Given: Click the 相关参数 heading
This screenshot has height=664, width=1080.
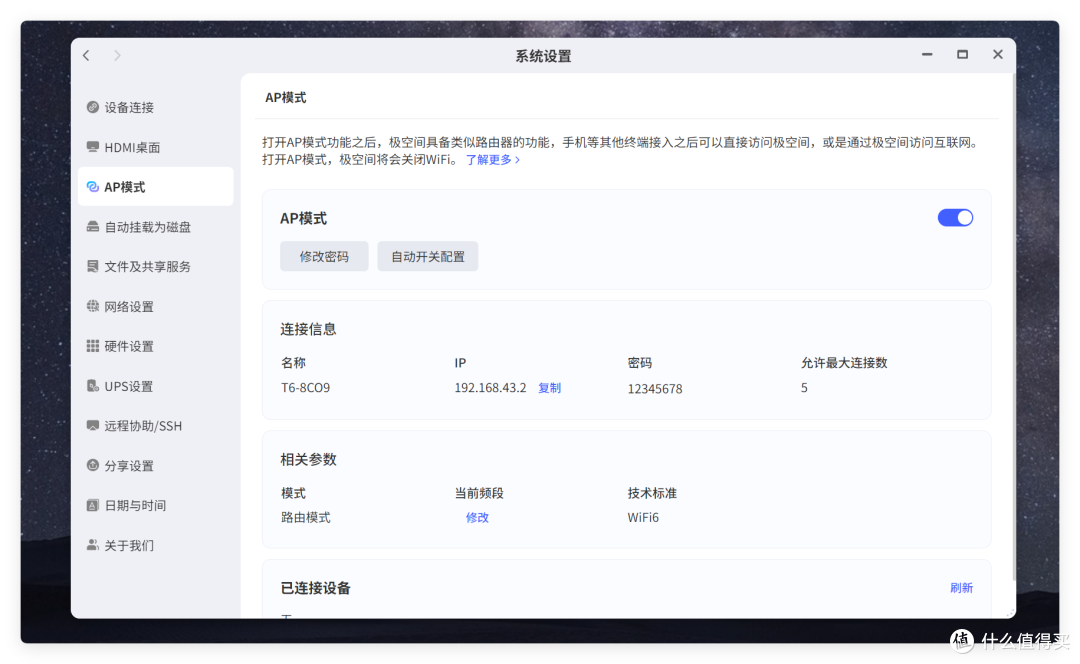Looking at the screenshot, I should [308, 459].
